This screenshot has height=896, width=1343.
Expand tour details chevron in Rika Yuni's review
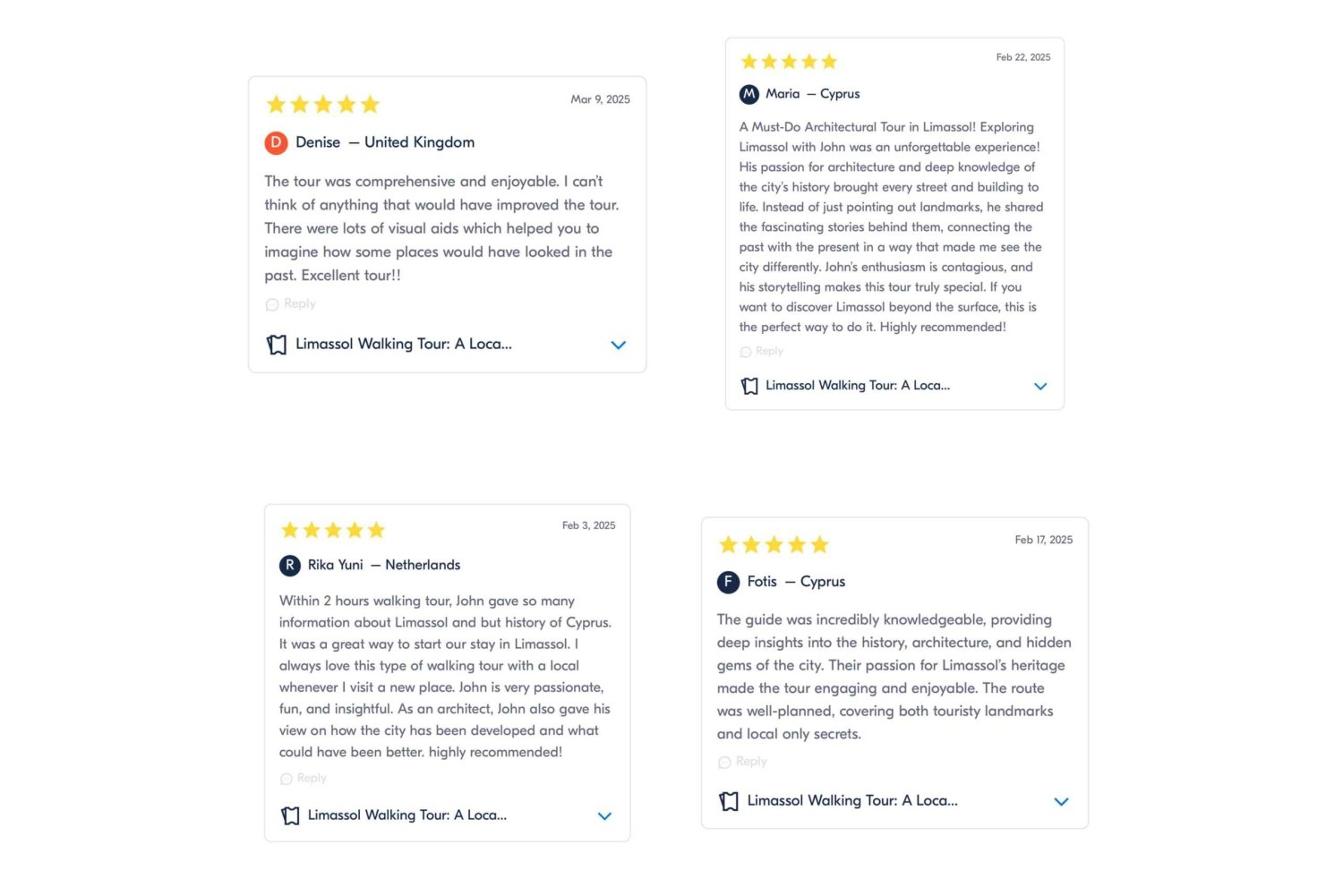(604, 816)
